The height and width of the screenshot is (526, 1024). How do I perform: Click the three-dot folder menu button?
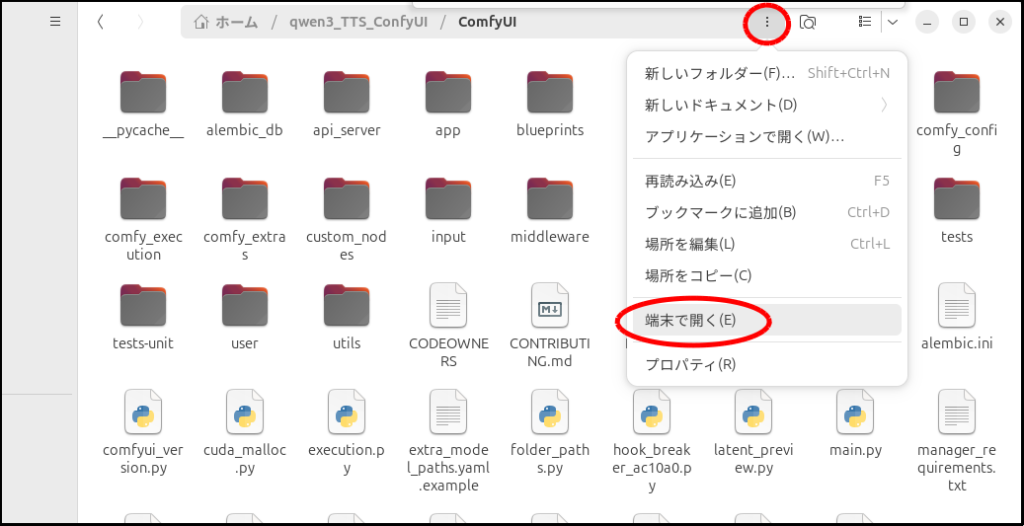click(x=767, y=22)
